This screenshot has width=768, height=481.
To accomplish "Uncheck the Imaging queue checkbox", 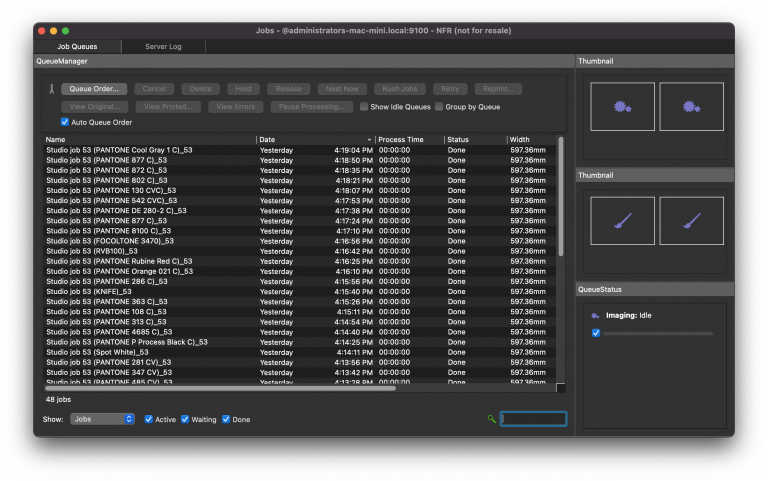I will pos(596,333).
